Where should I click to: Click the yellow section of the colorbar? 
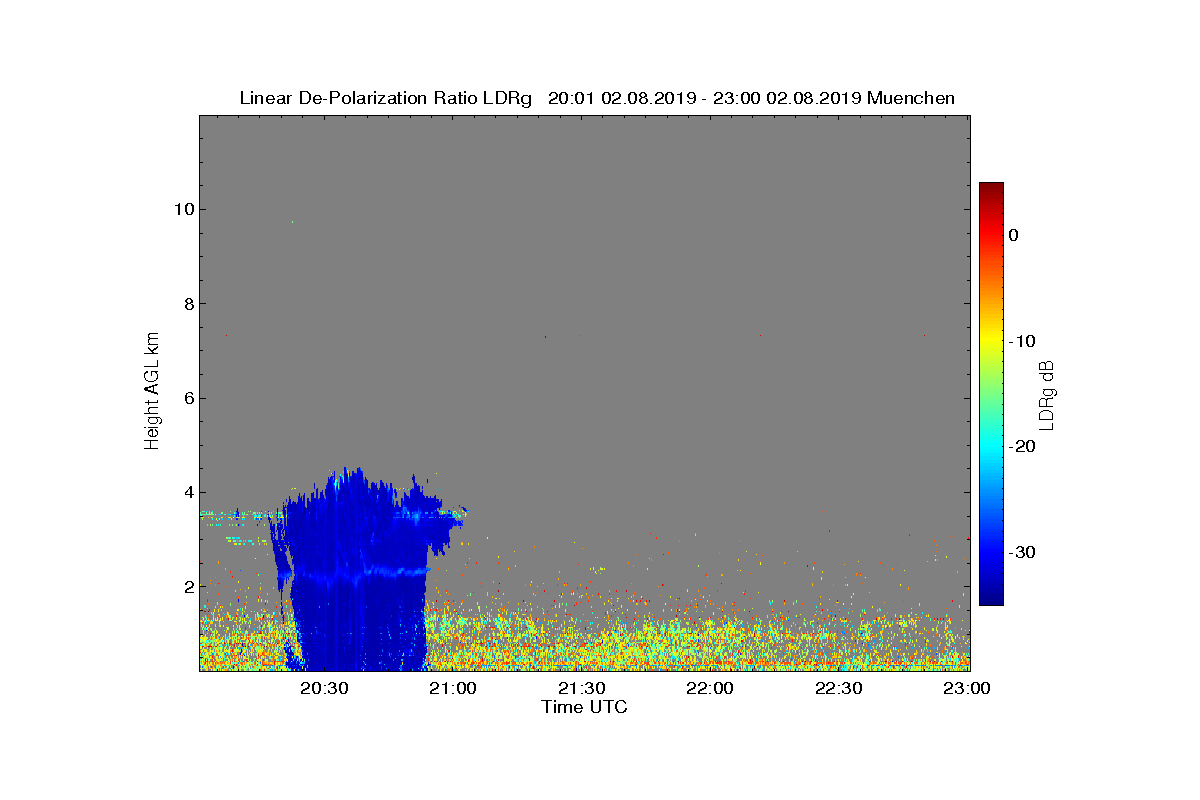pos(991,341)
